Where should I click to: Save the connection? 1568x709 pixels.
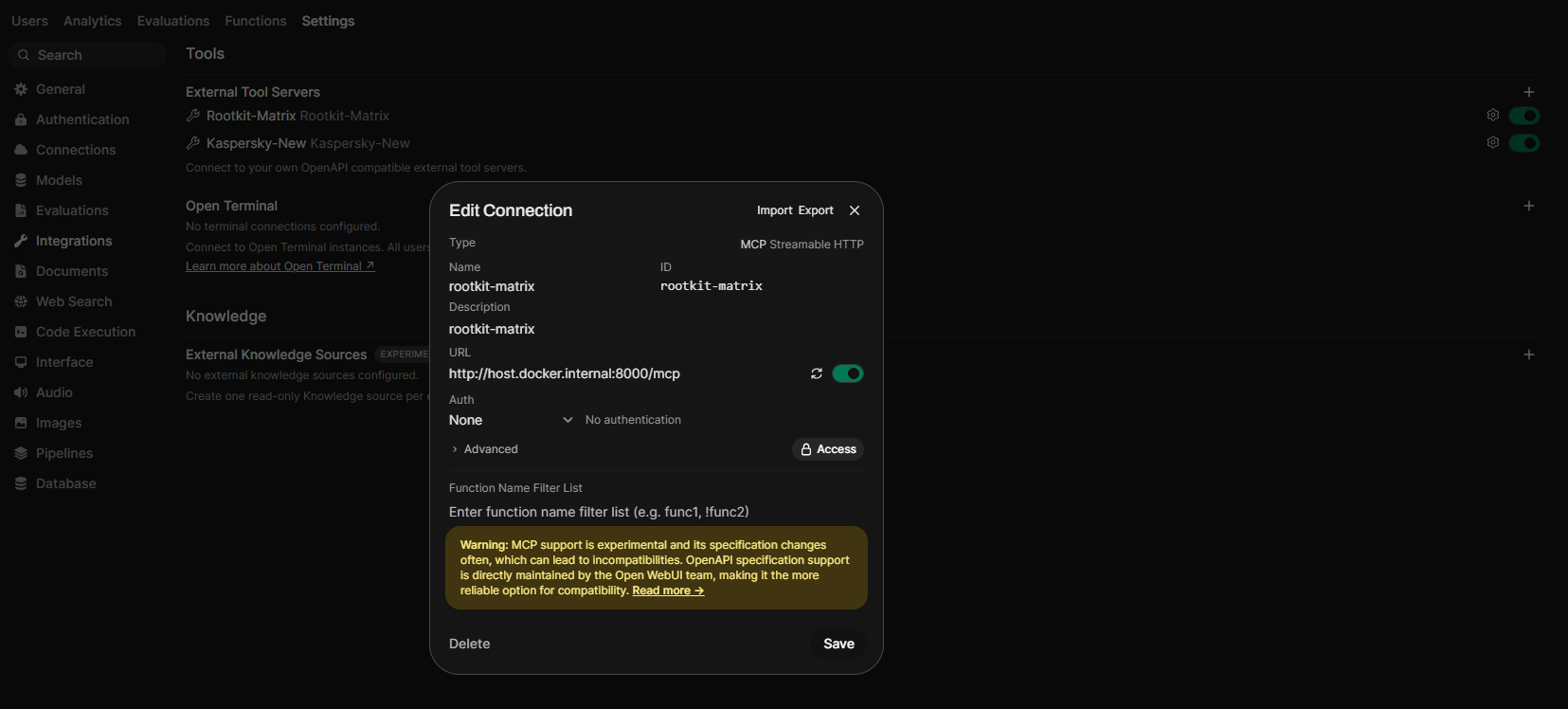tap(838, 644)
